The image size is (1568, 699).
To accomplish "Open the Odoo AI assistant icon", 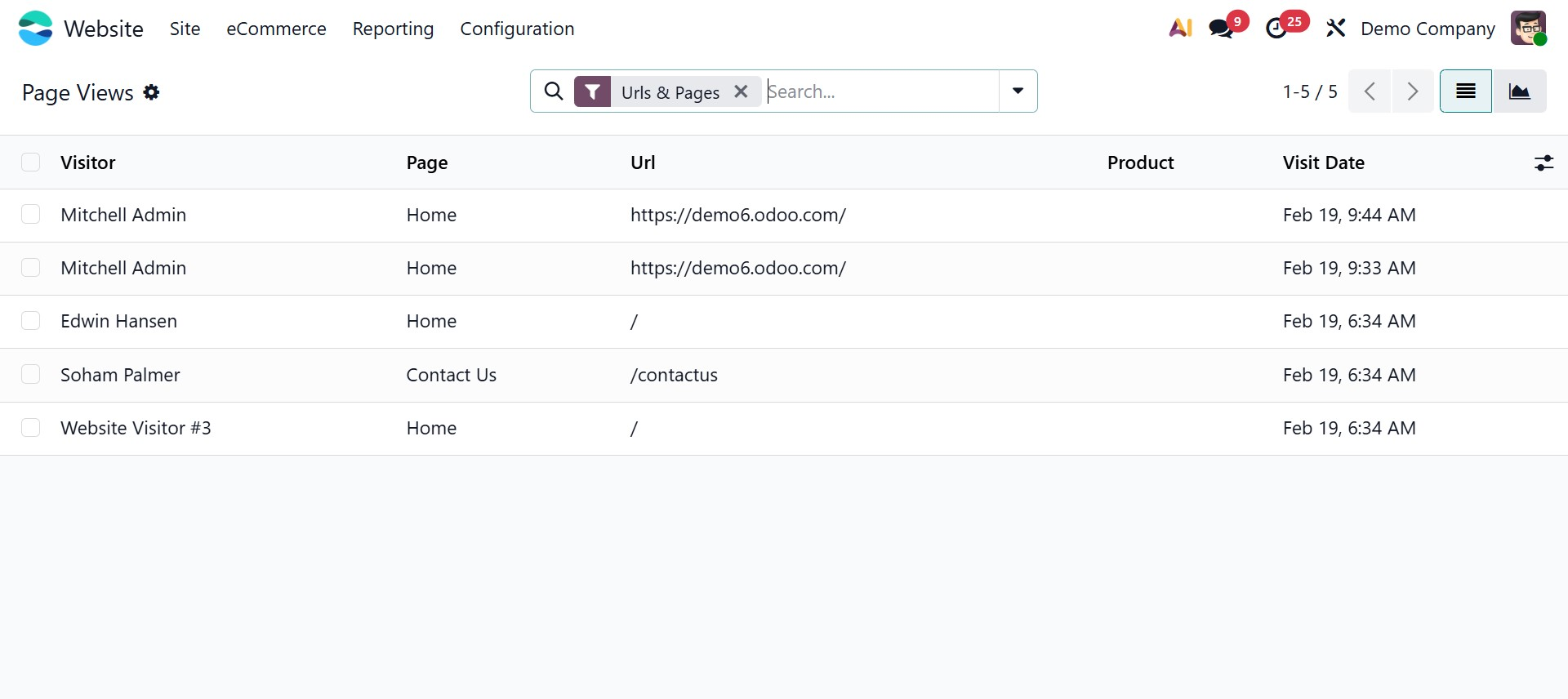I will click(1180, 28).
